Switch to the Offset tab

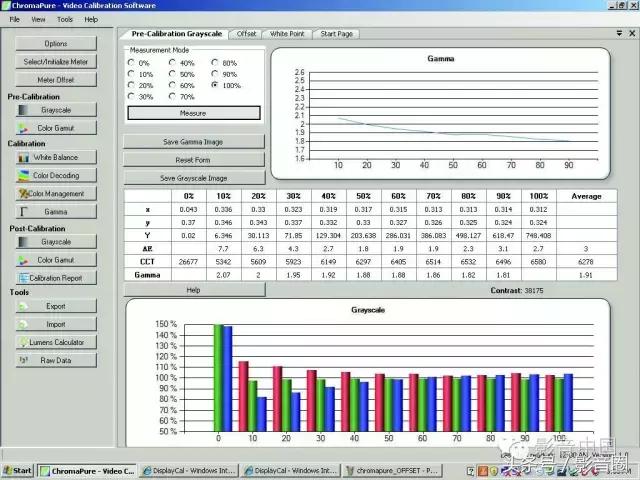coord(246,34)
